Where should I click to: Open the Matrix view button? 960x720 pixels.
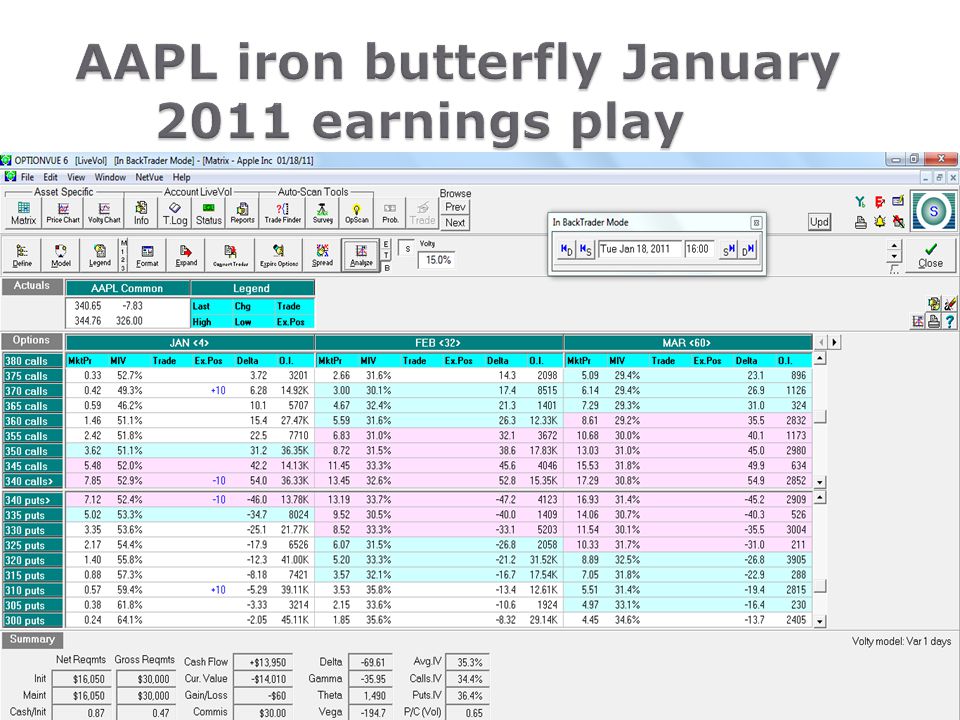tap(23, 214)
